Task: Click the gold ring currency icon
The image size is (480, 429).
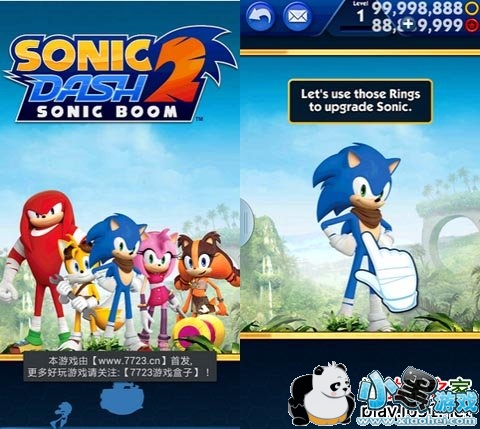Action: click(x=472, y=8)
